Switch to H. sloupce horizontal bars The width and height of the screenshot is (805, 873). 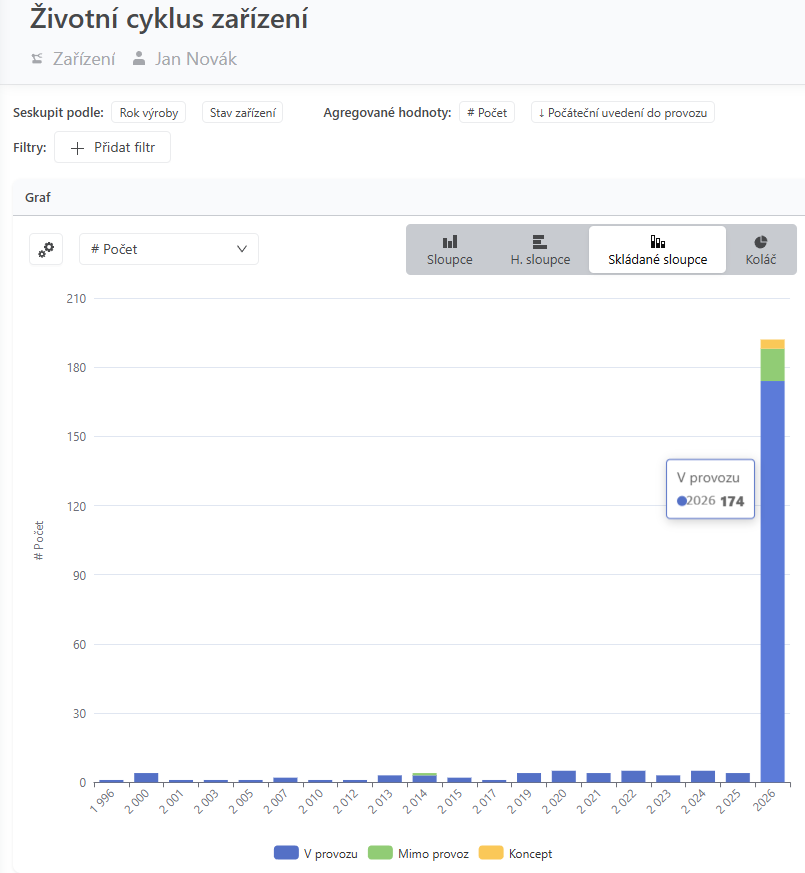pos(540,250)
